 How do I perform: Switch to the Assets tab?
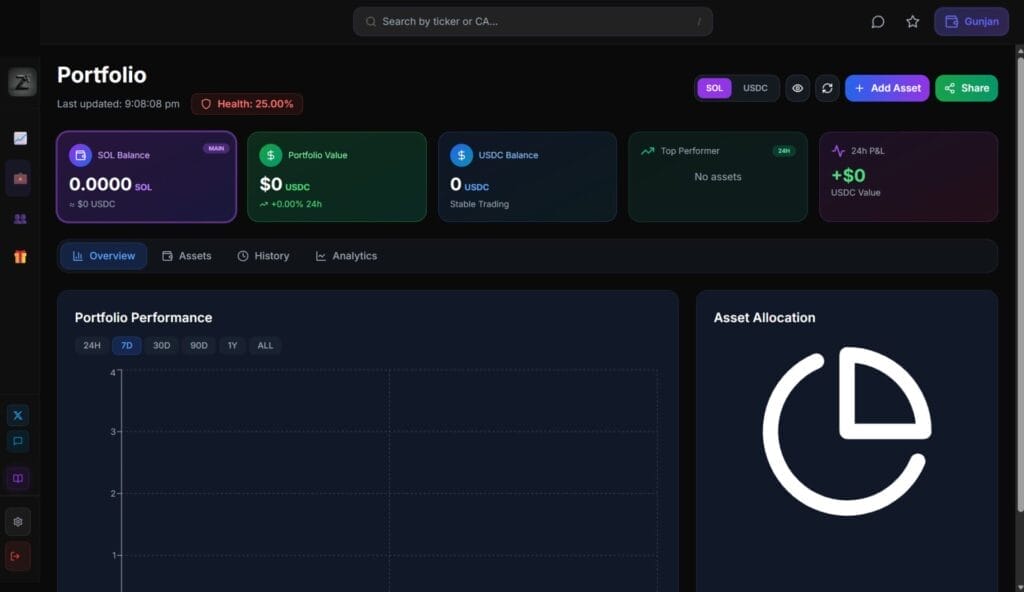point(187,256)
